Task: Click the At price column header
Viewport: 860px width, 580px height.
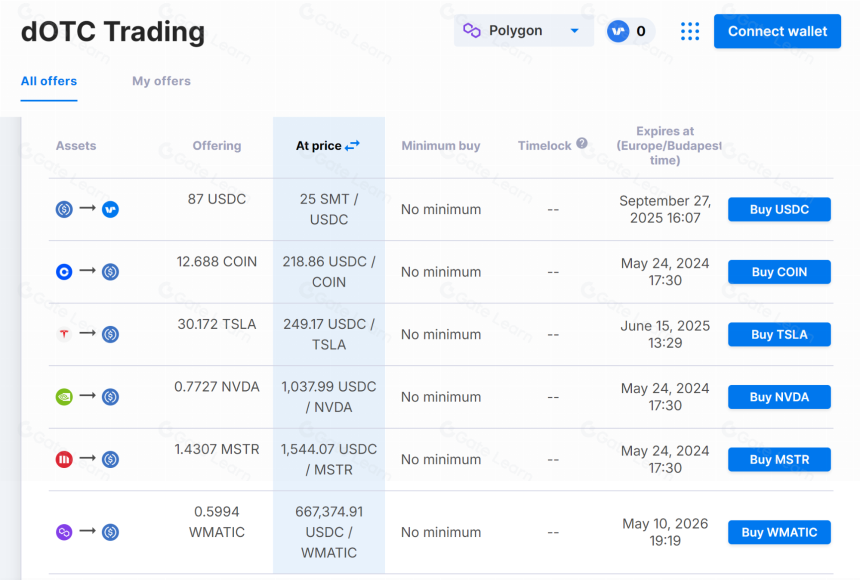Action: [x=319, y=146]
